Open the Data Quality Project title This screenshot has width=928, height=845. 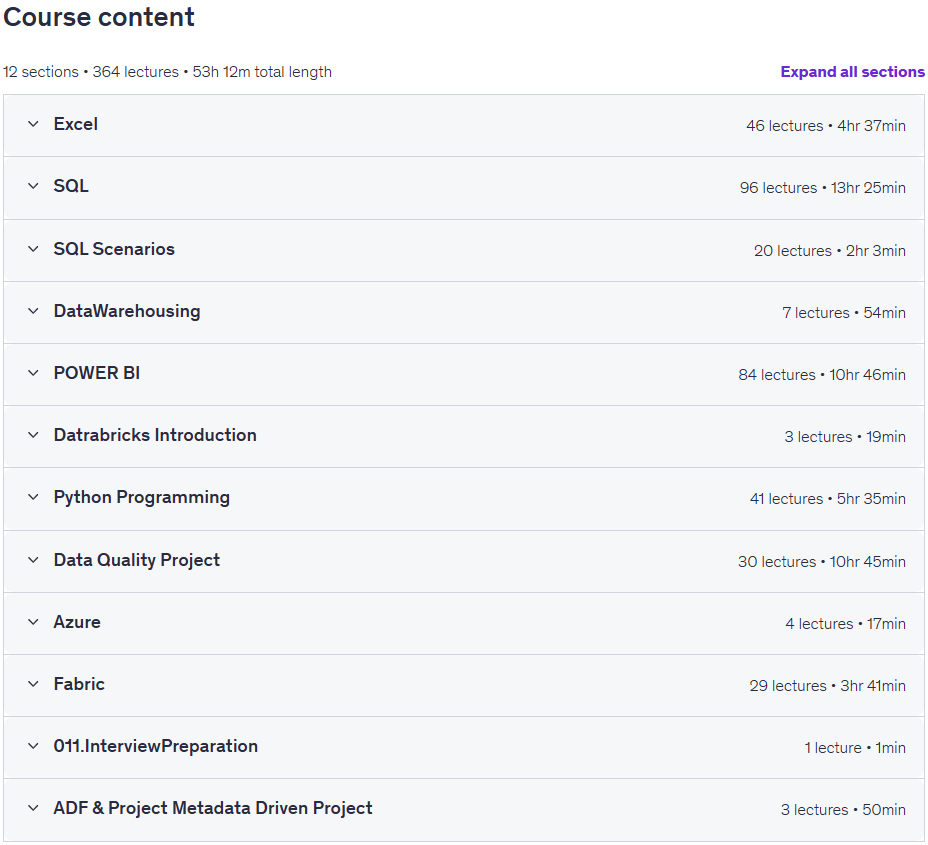coord(137,560)
